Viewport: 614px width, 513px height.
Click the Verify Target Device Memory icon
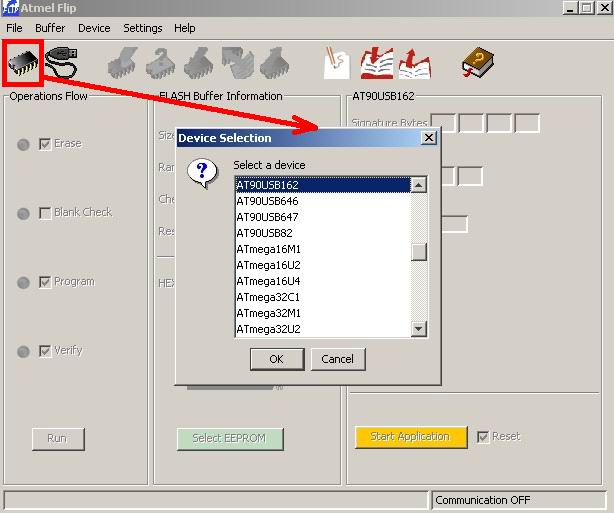tap(237, 63)
